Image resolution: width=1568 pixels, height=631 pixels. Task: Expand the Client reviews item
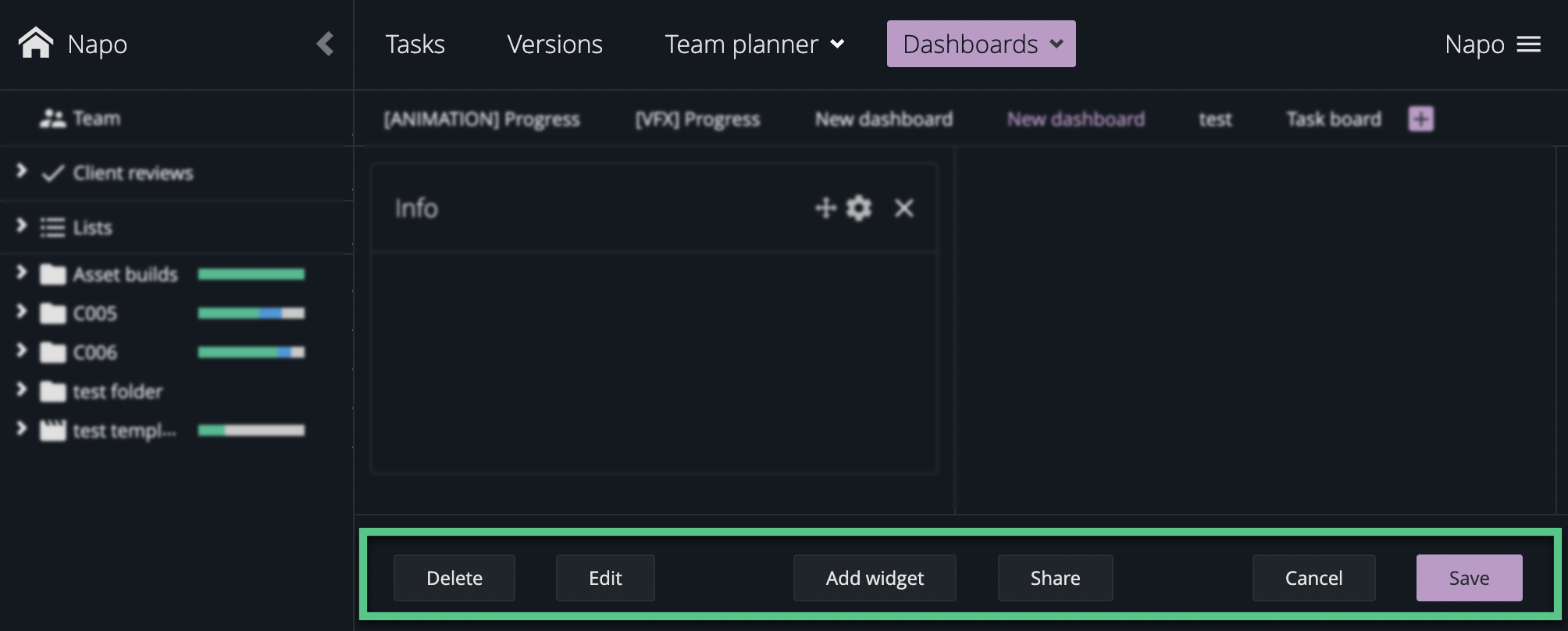click(21, 171)
